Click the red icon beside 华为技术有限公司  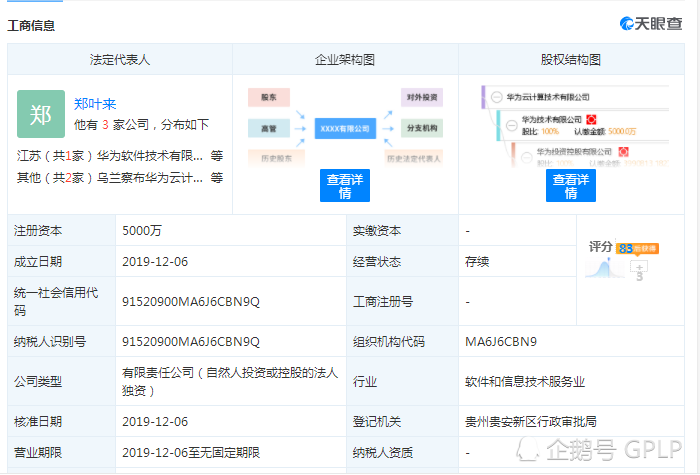pos(591,120)
